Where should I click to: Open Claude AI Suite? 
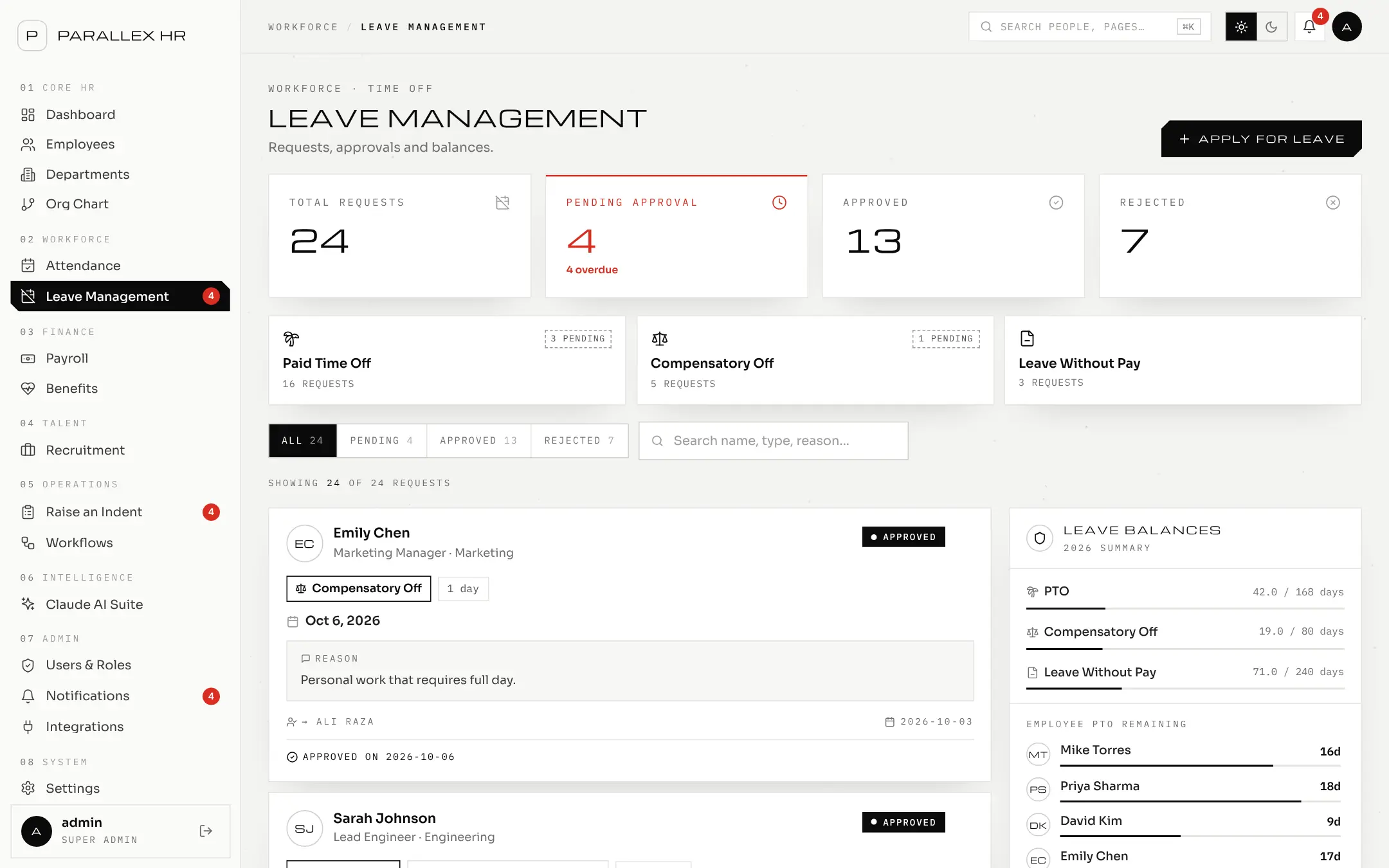[x=121, y=604]
